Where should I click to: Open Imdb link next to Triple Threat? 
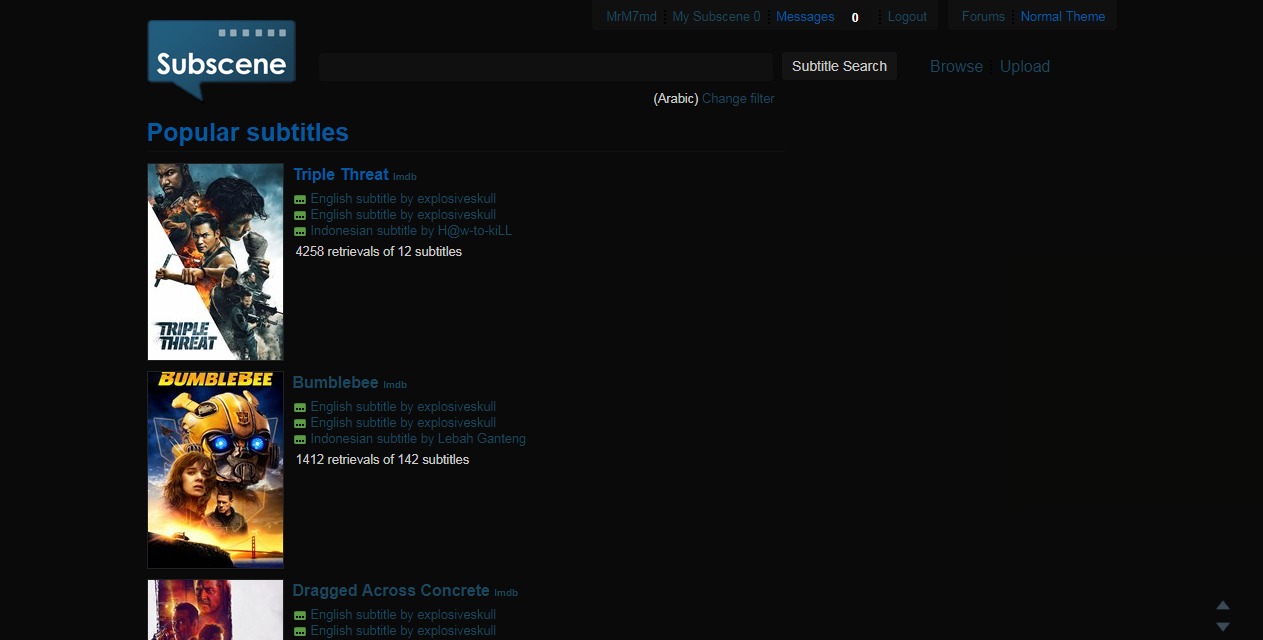pyautogui.click(x=405, y=177)
